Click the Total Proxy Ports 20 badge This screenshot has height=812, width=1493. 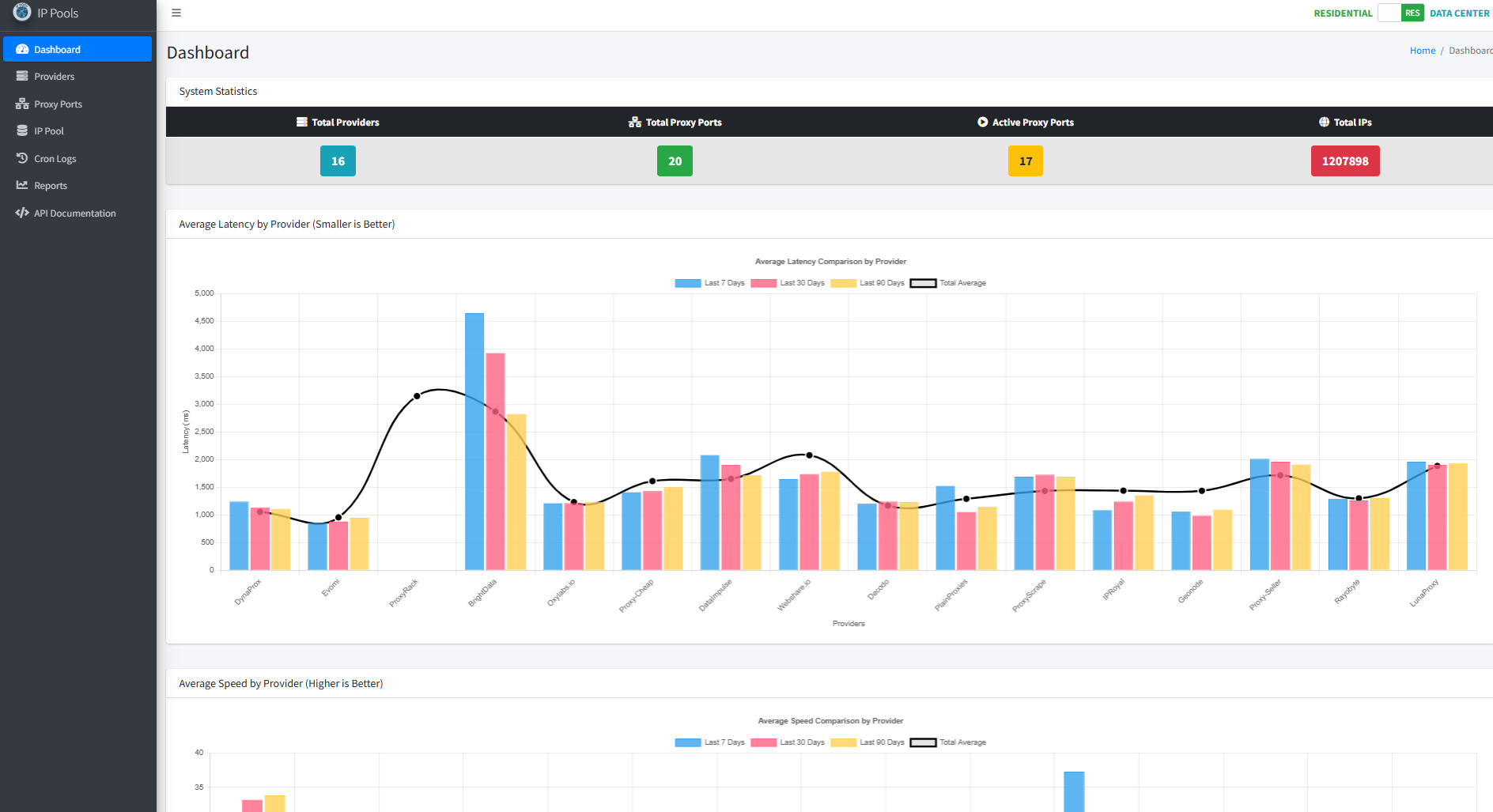[675, 161]
